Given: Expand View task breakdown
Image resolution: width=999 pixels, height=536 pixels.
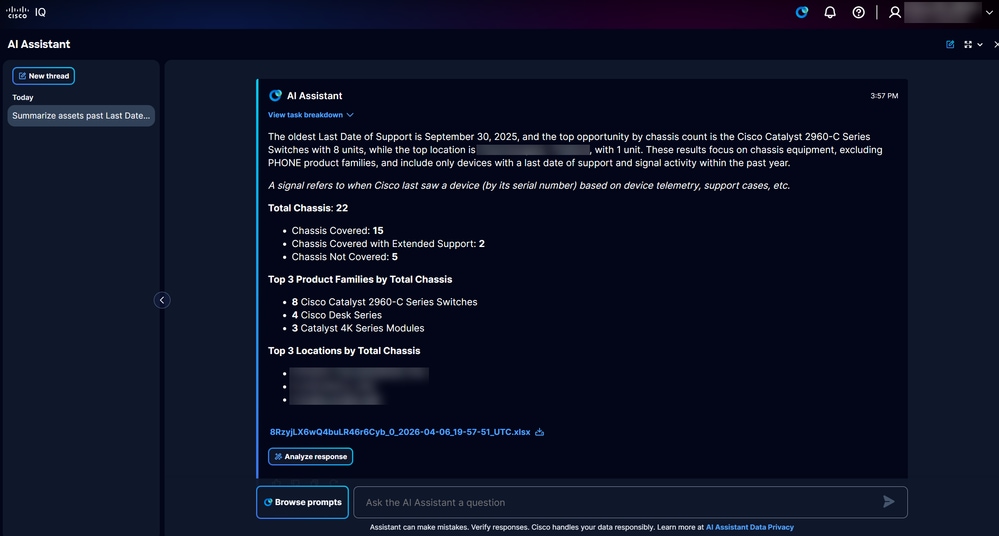Looking at the screenshot, I should point(310,115).
